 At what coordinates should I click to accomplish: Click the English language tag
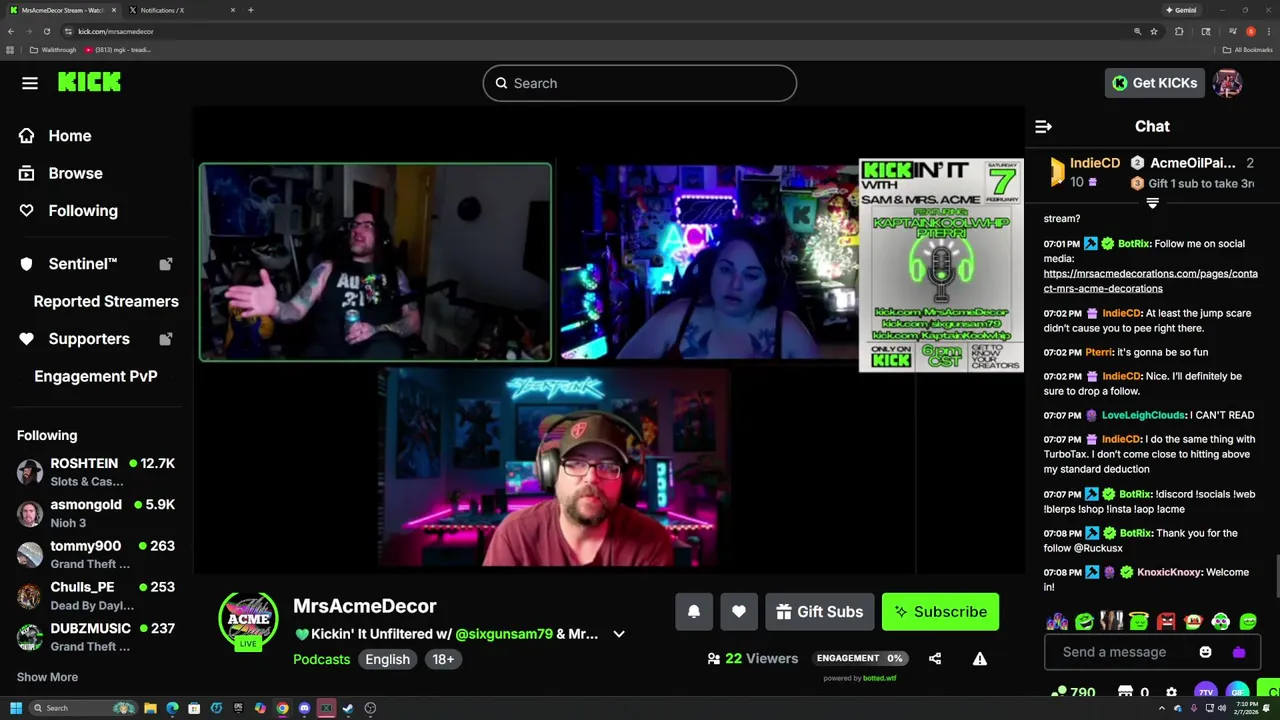point(387,659)
